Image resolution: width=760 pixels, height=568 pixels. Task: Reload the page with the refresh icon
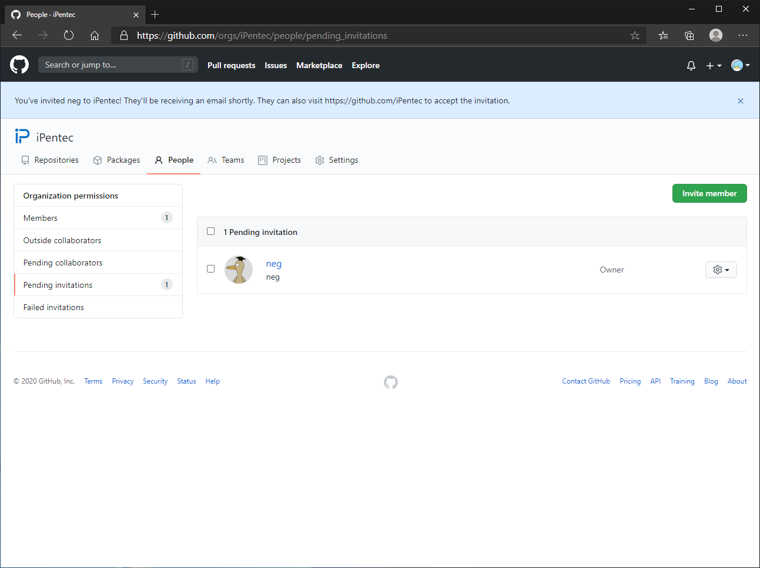69,35
